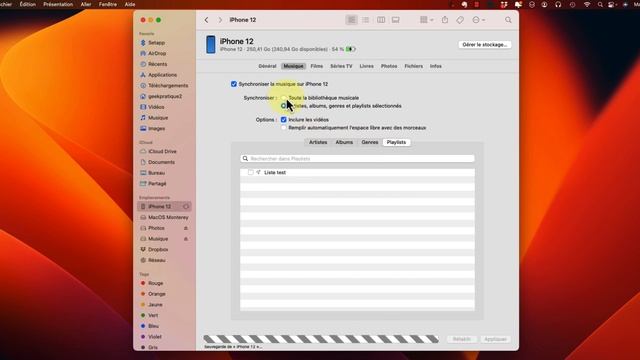Viewport: 640px width, 360px height.
Task: Show the Genres segment
Action: (370, 142)
